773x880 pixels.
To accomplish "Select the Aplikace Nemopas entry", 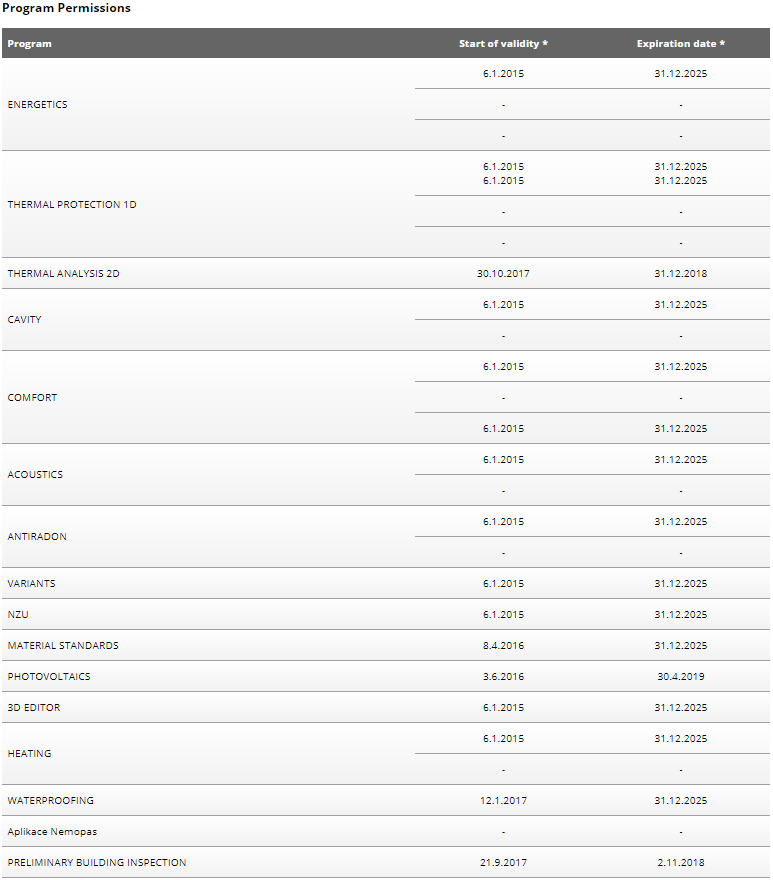I will tap(52, 832).
